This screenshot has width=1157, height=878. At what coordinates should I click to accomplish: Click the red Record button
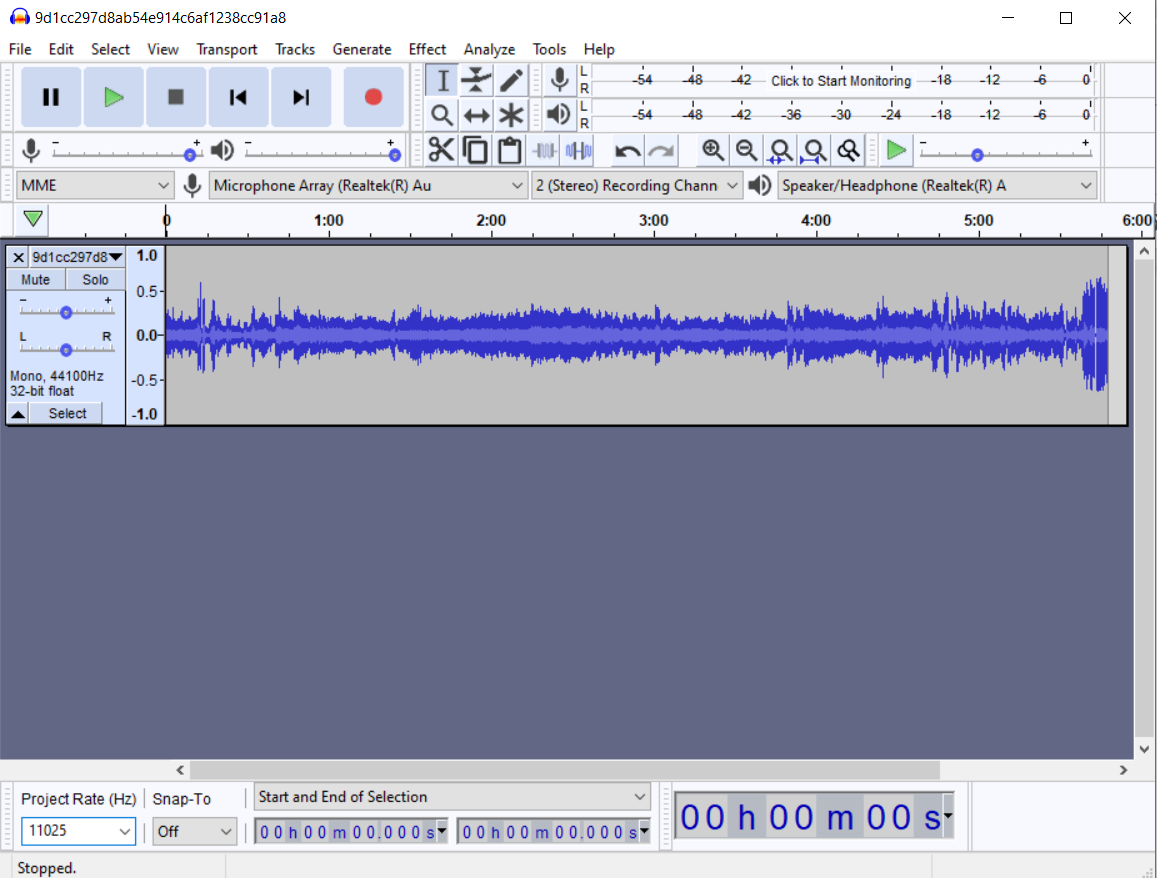373,97
